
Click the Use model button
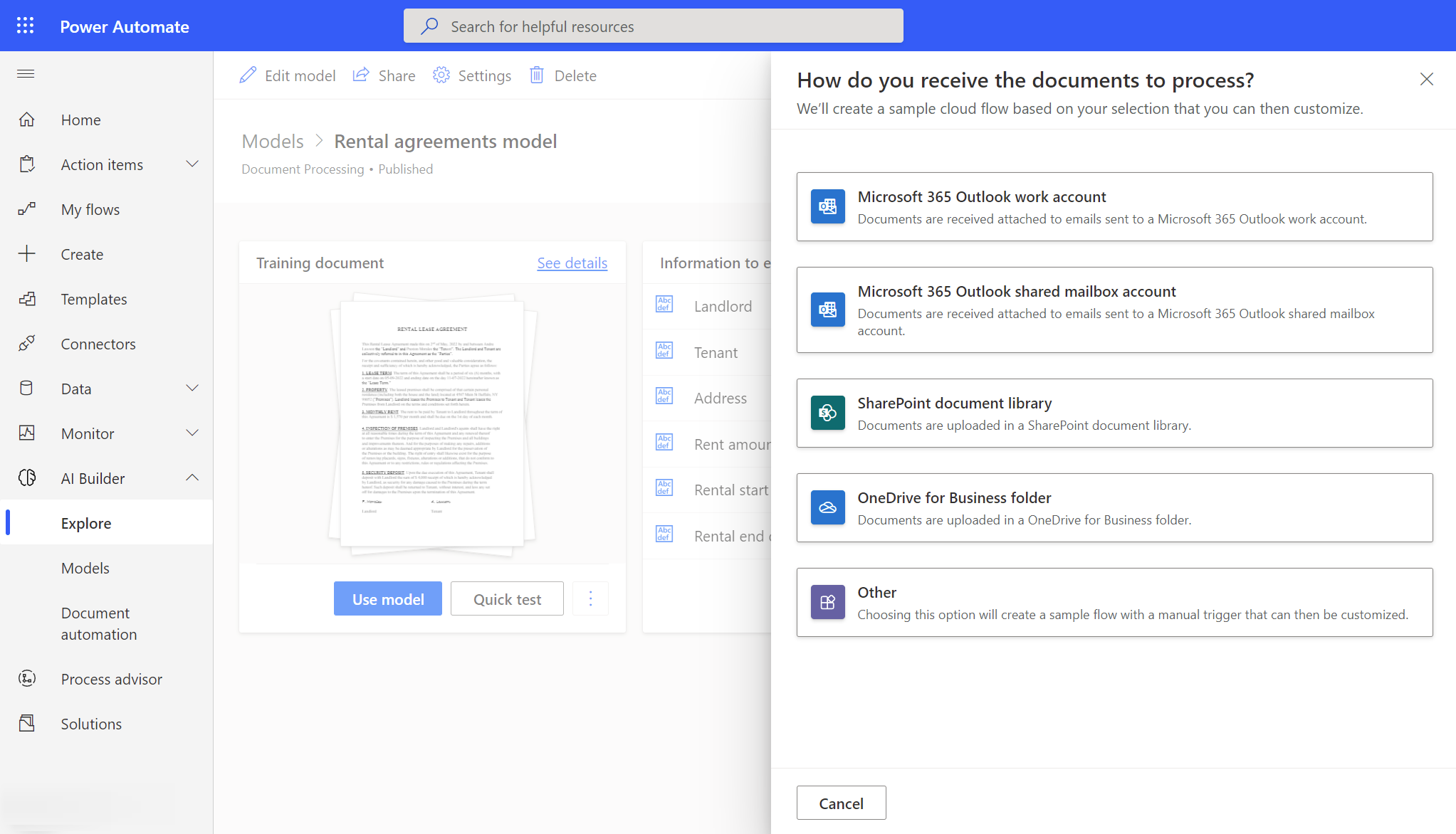[388, 598]
